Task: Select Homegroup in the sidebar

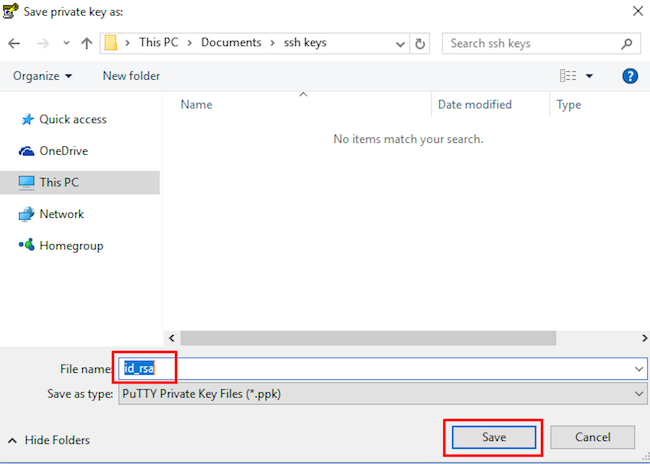Action: click(x=71, y=245)
